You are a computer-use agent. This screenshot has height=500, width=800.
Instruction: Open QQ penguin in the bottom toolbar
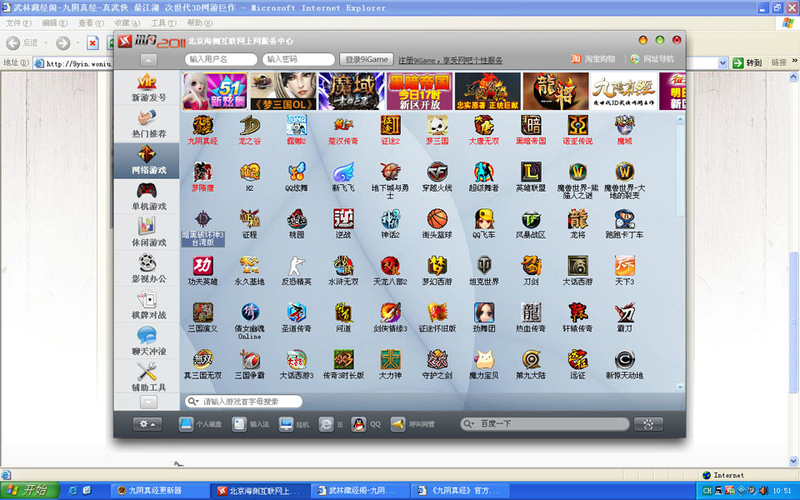pyautogui.click(x=366, y=424)
